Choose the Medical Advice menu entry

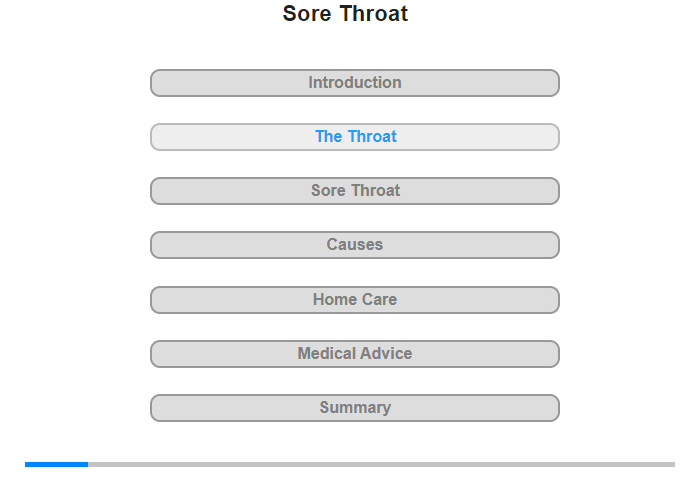pos(355,354)
